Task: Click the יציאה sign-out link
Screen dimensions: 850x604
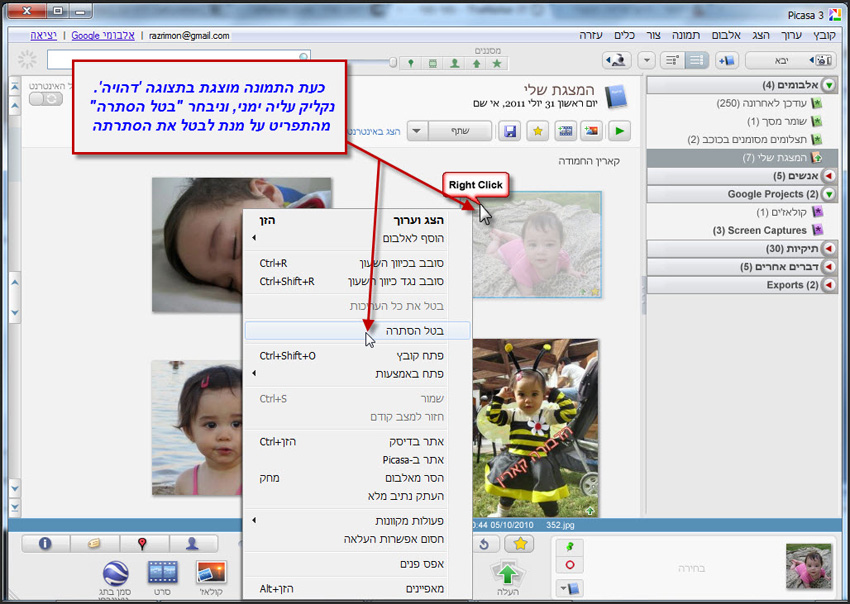Action: [43, 35]
